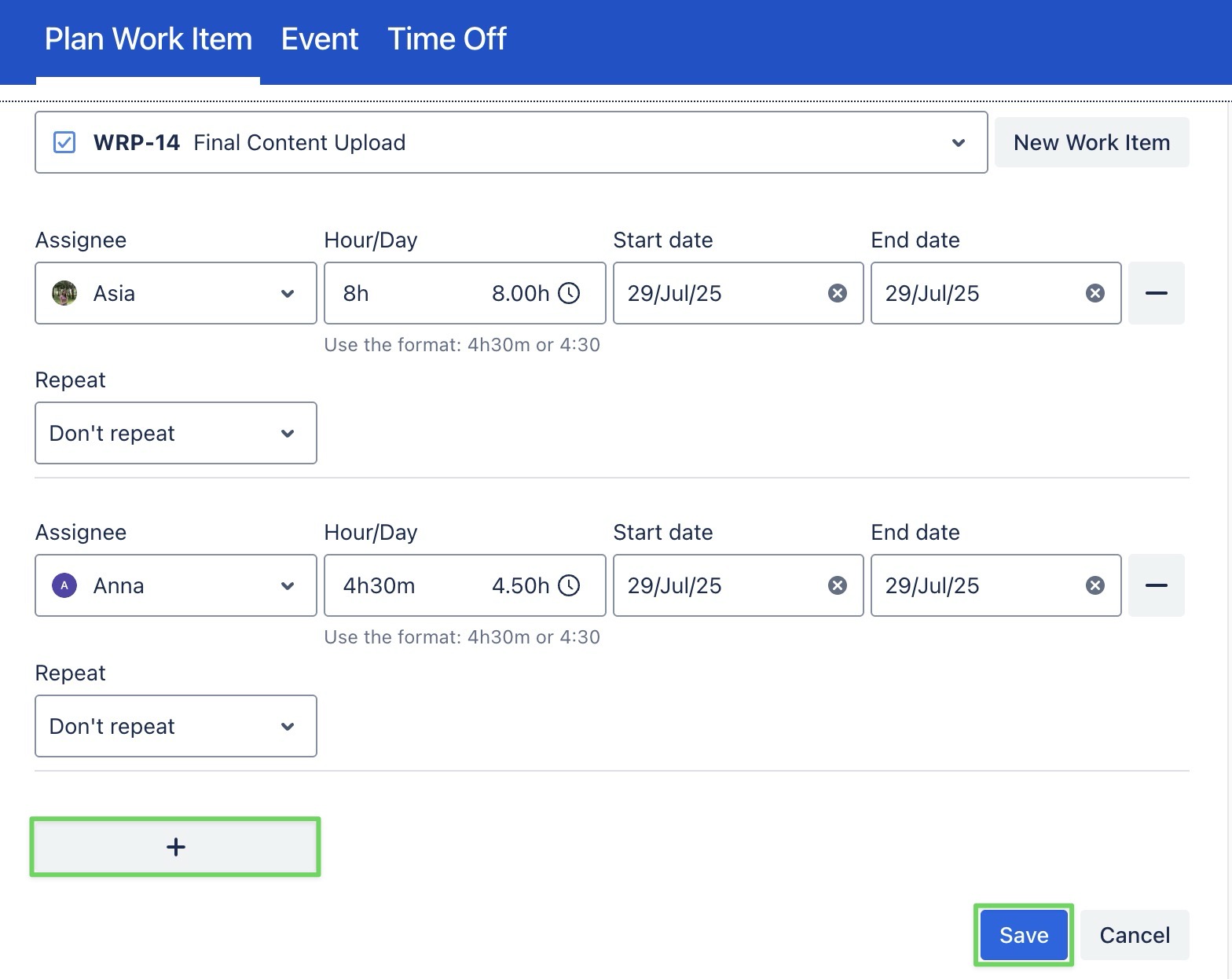The height and width of the screenshot is (979, 1232).
Task: Click the clock icon in Anna's Hour/Day field
Action: coord(569,585)
